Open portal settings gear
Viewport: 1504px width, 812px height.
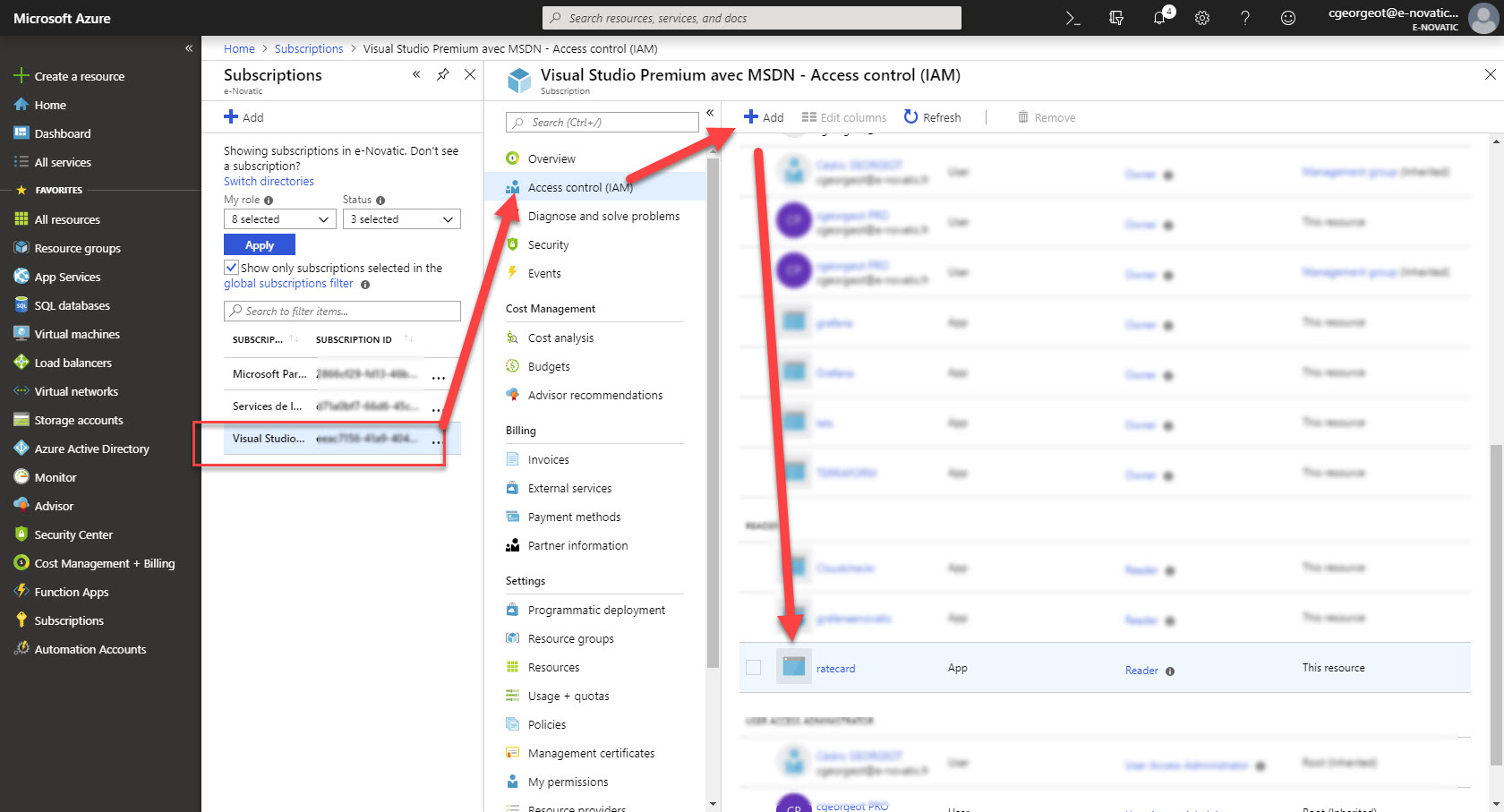[x=1202, y=18]
